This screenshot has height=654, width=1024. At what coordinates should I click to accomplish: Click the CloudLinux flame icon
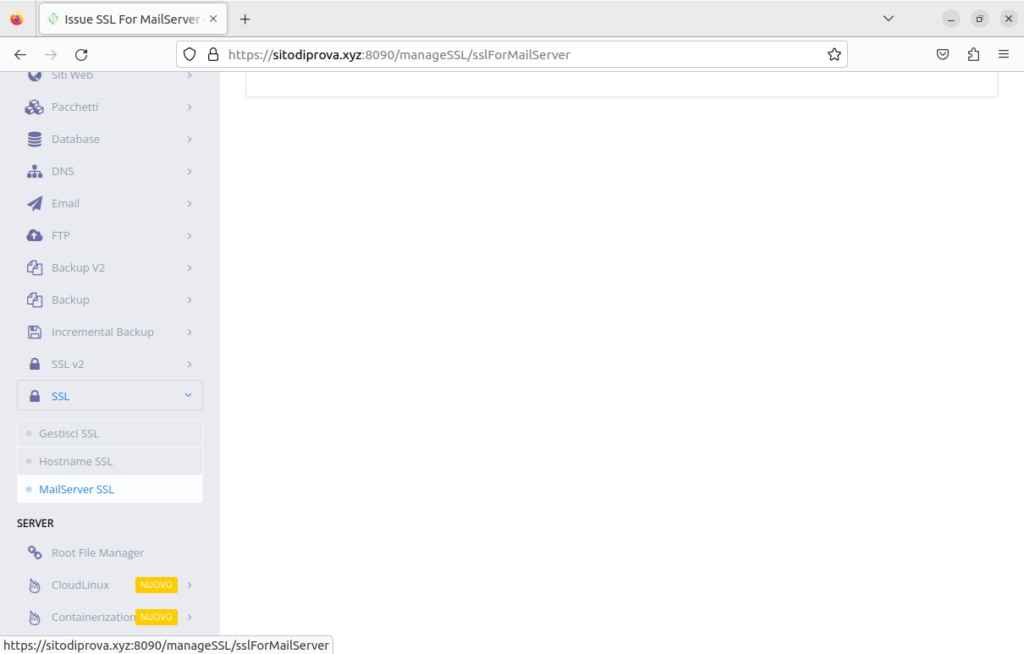[x=35, y=585]
